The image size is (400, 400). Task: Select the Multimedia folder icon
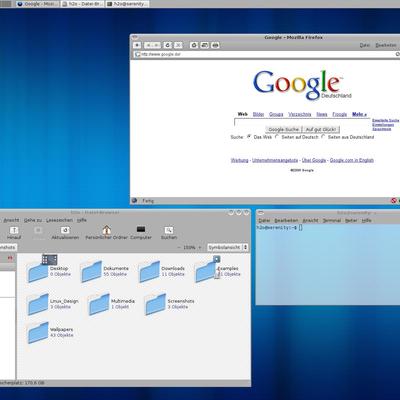99,304
